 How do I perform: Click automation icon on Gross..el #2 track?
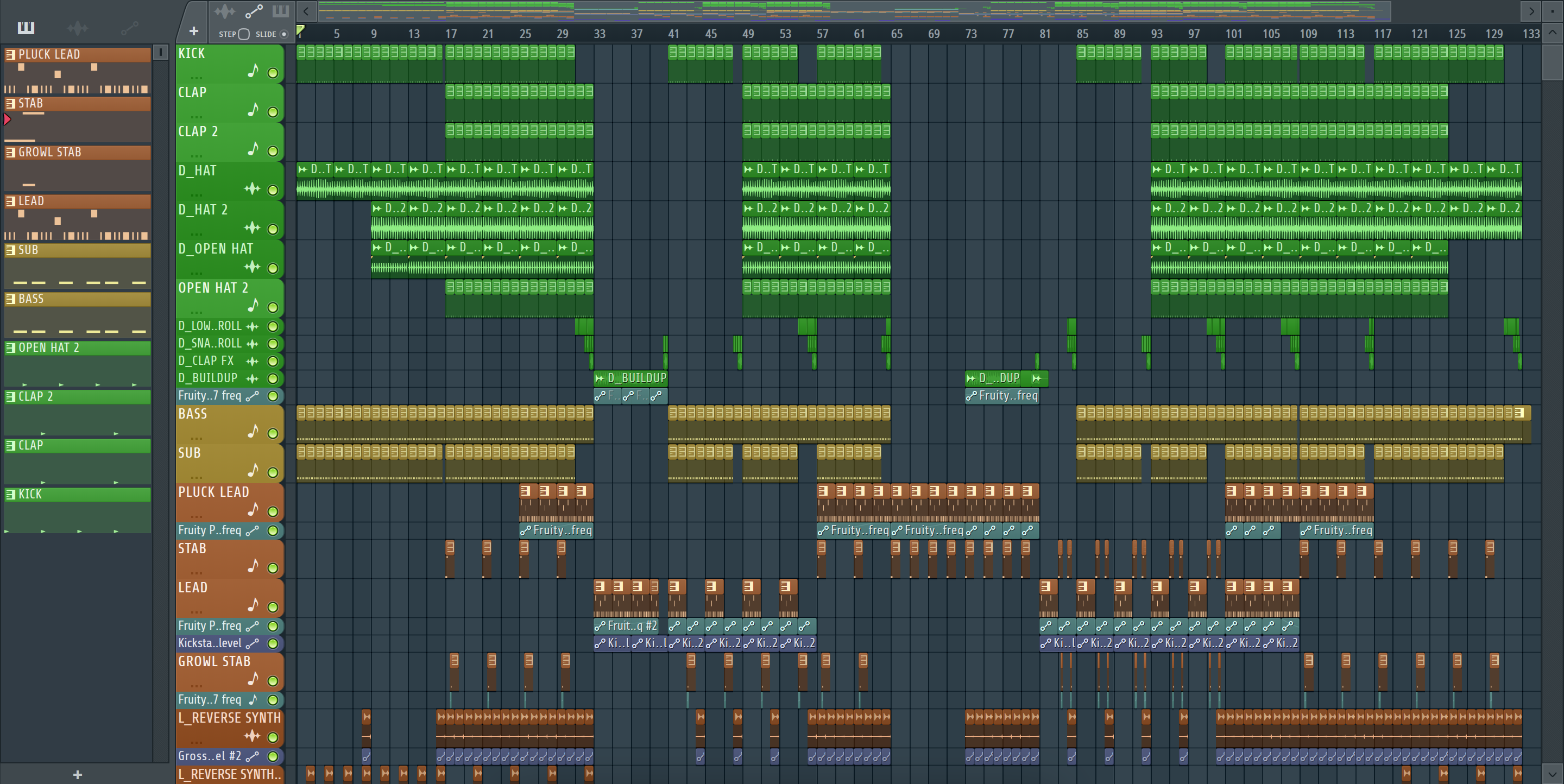[x=252, y=756]
